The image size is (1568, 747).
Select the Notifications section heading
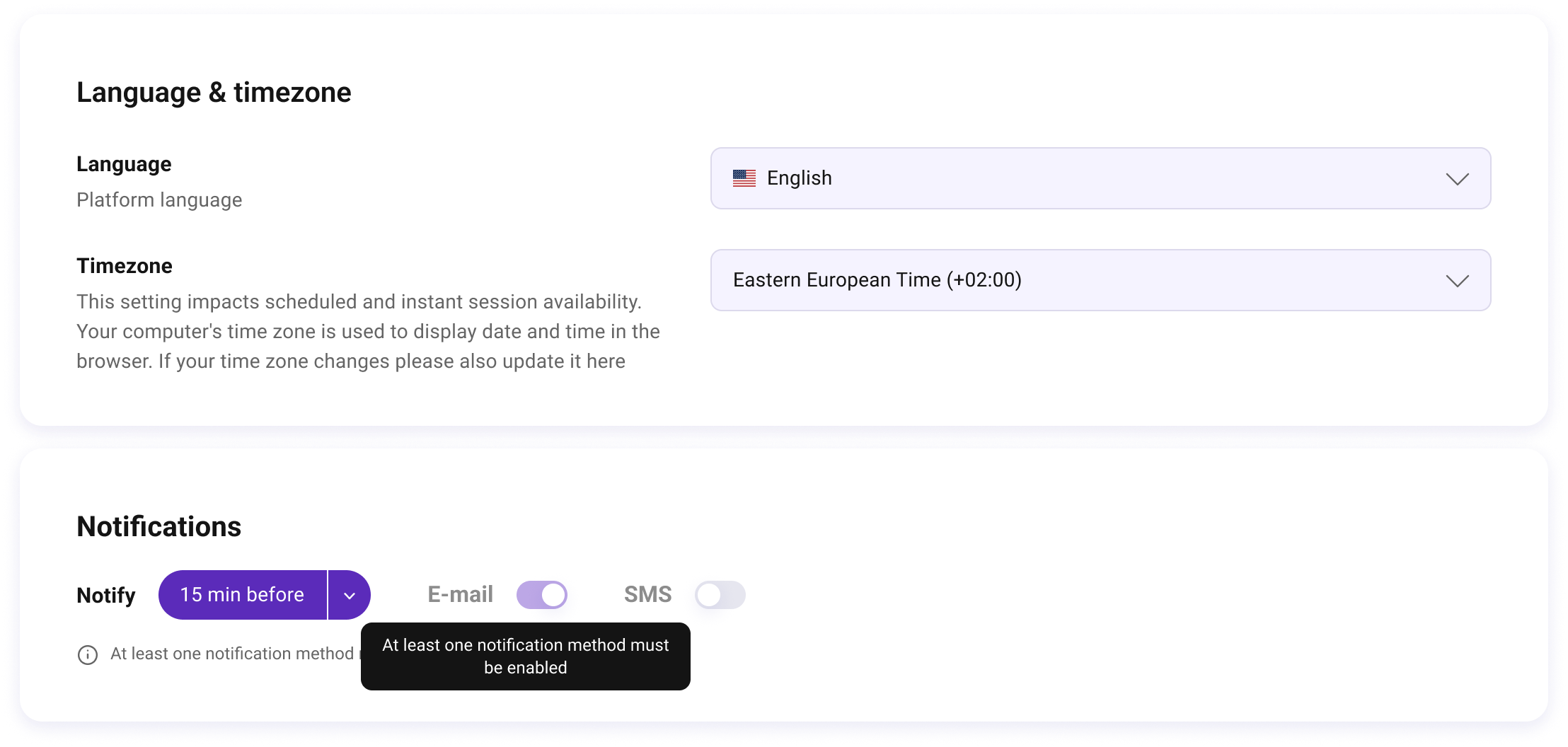pos(158,526)
